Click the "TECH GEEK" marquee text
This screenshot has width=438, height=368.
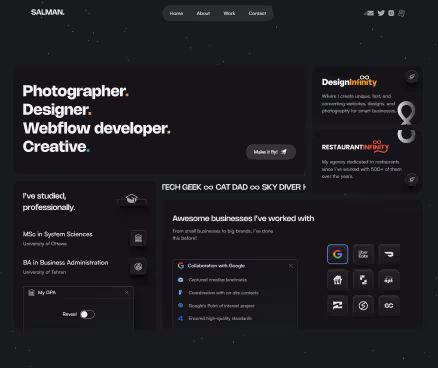pyautogui.click(x=182, y=187)
